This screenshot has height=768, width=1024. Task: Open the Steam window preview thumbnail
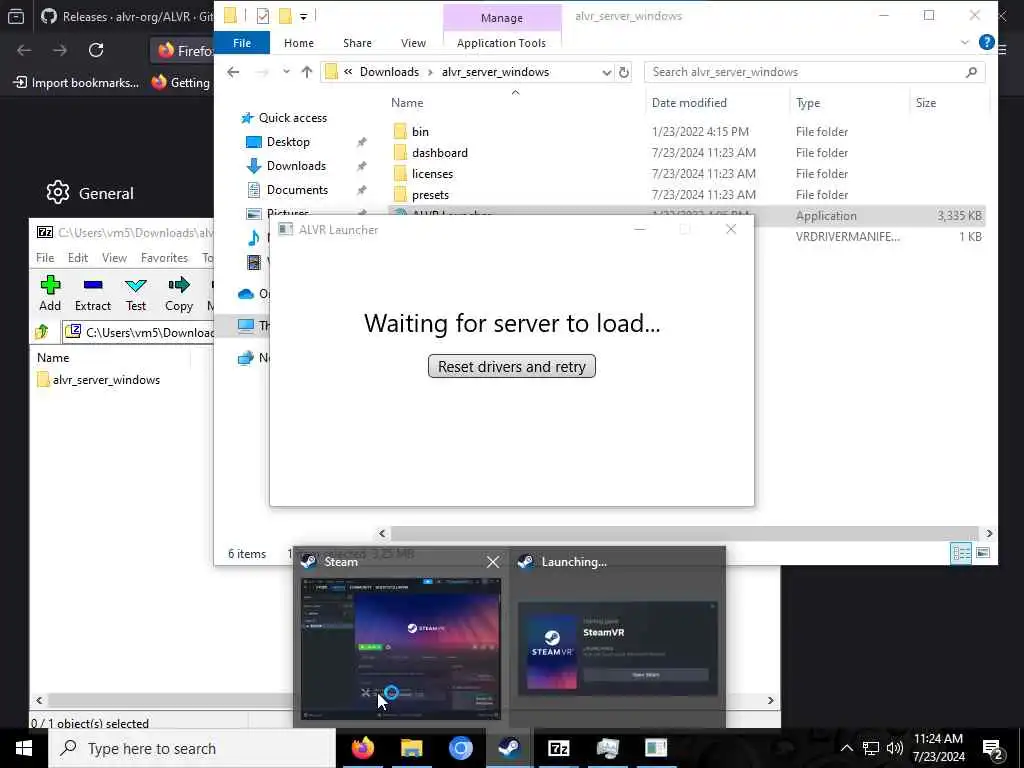[401, 649]
